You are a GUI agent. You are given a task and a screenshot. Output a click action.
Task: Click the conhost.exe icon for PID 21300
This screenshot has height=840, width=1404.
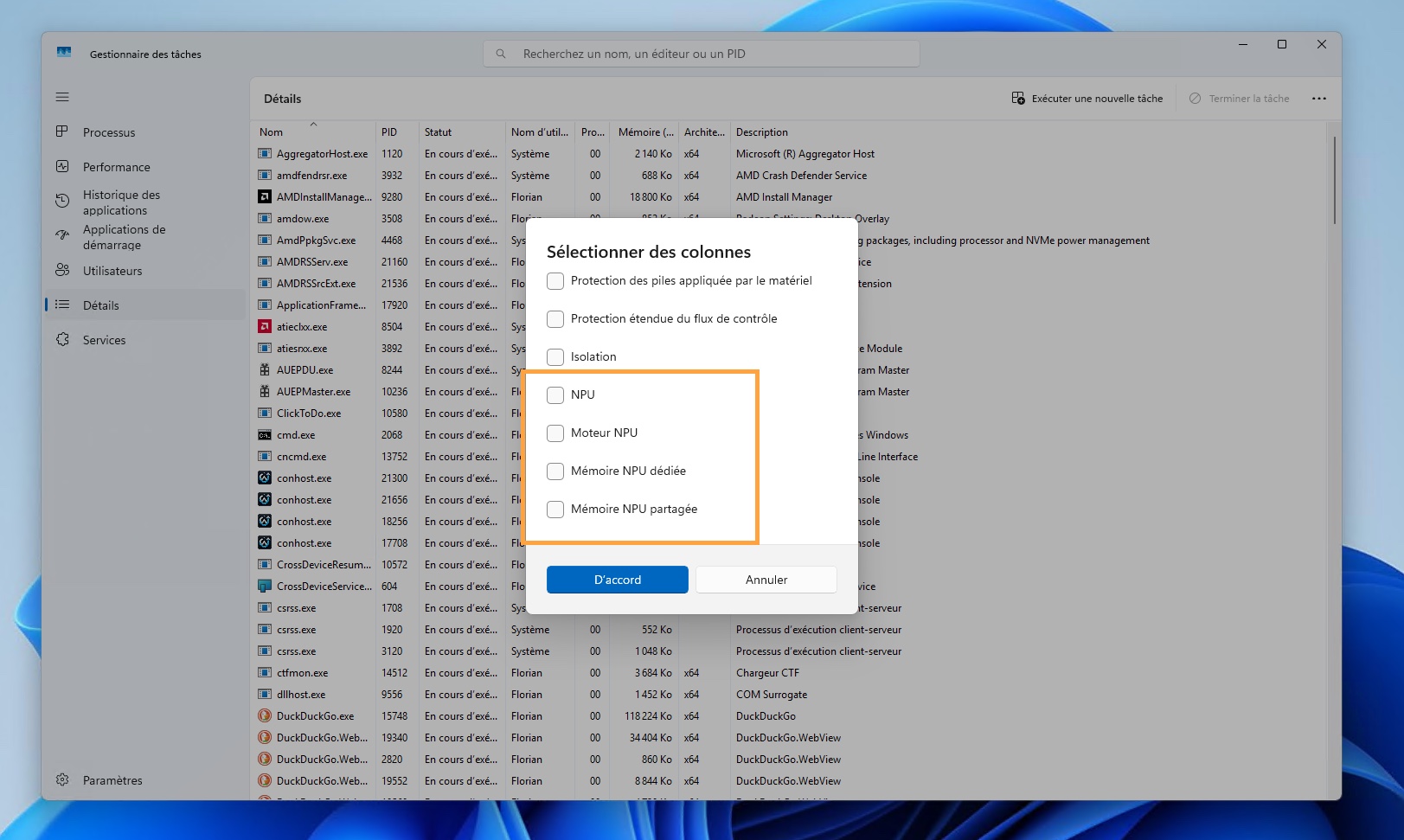point(265,478)
